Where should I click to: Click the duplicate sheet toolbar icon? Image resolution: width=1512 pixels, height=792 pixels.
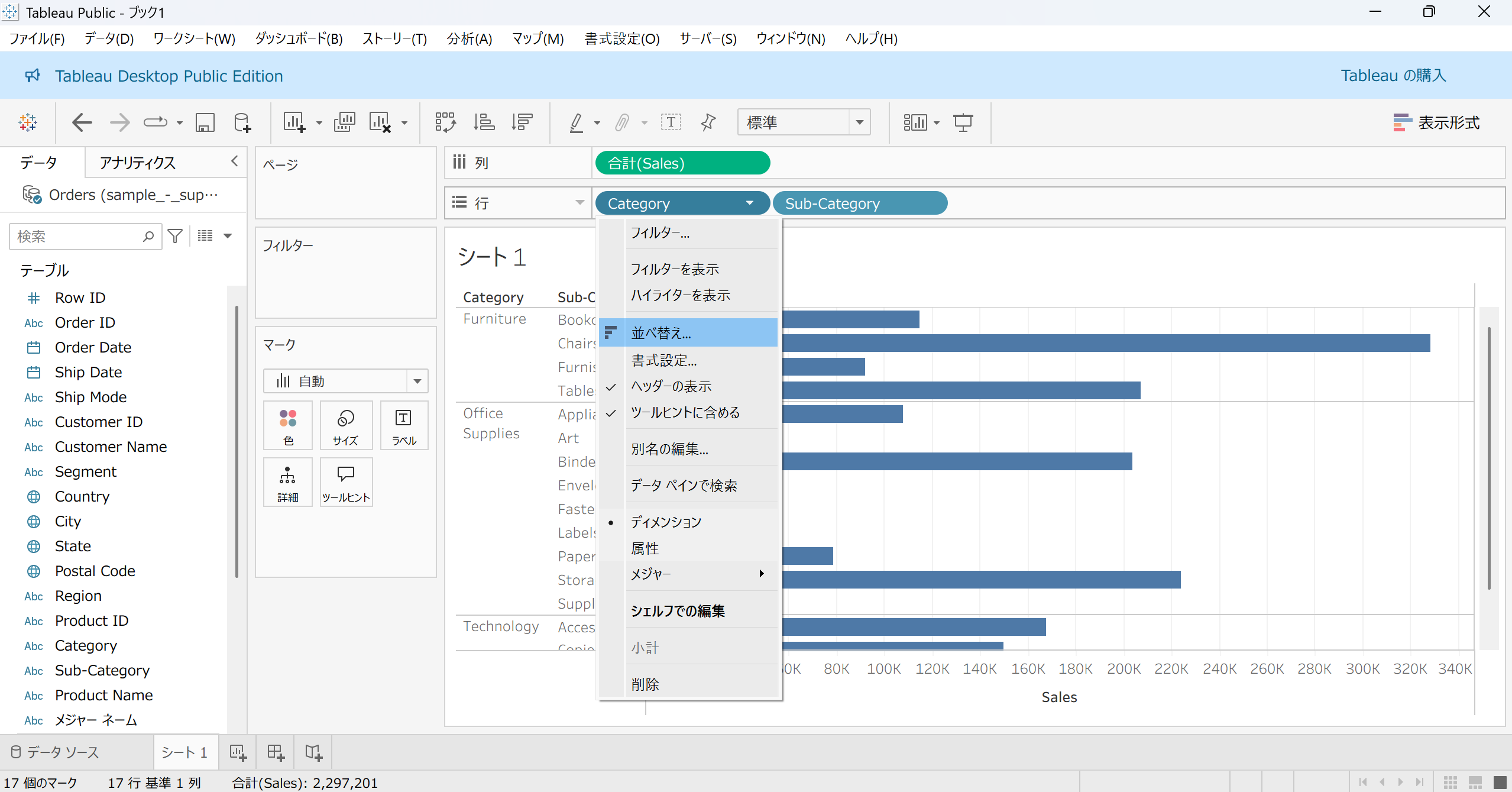click(344, 122)
